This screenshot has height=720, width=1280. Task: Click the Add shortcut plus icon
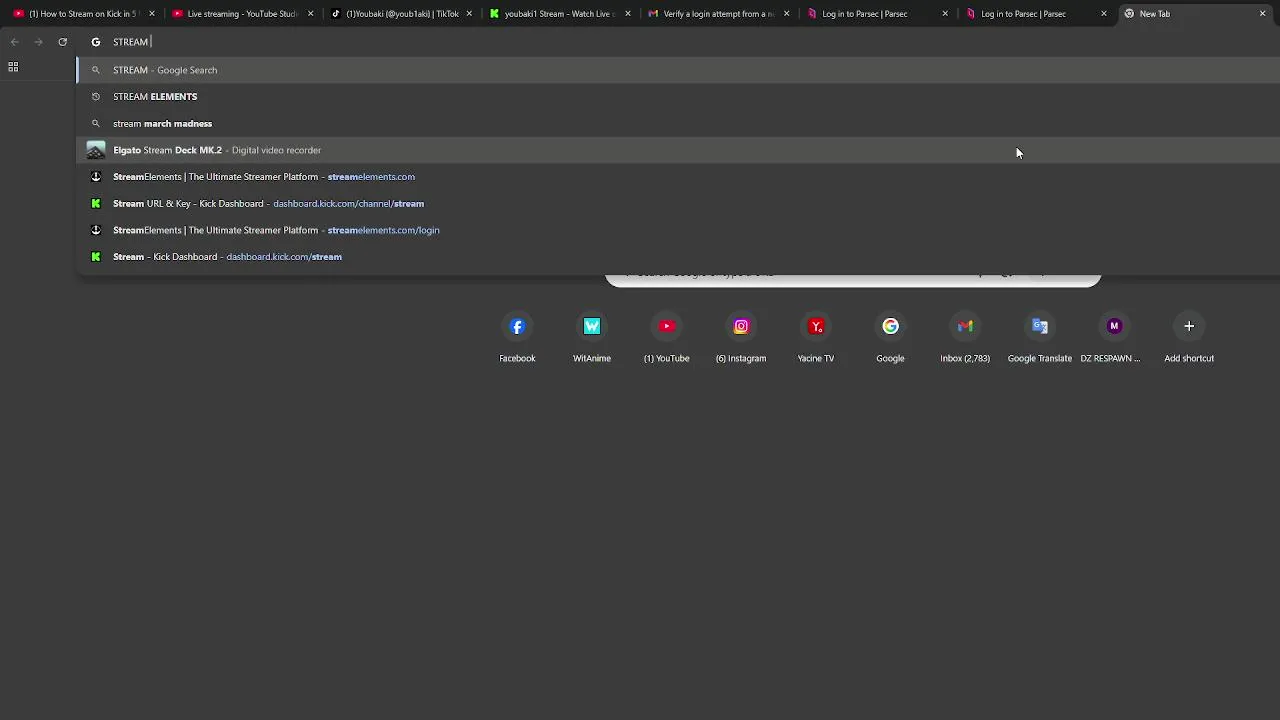(x=1189, y=326)
